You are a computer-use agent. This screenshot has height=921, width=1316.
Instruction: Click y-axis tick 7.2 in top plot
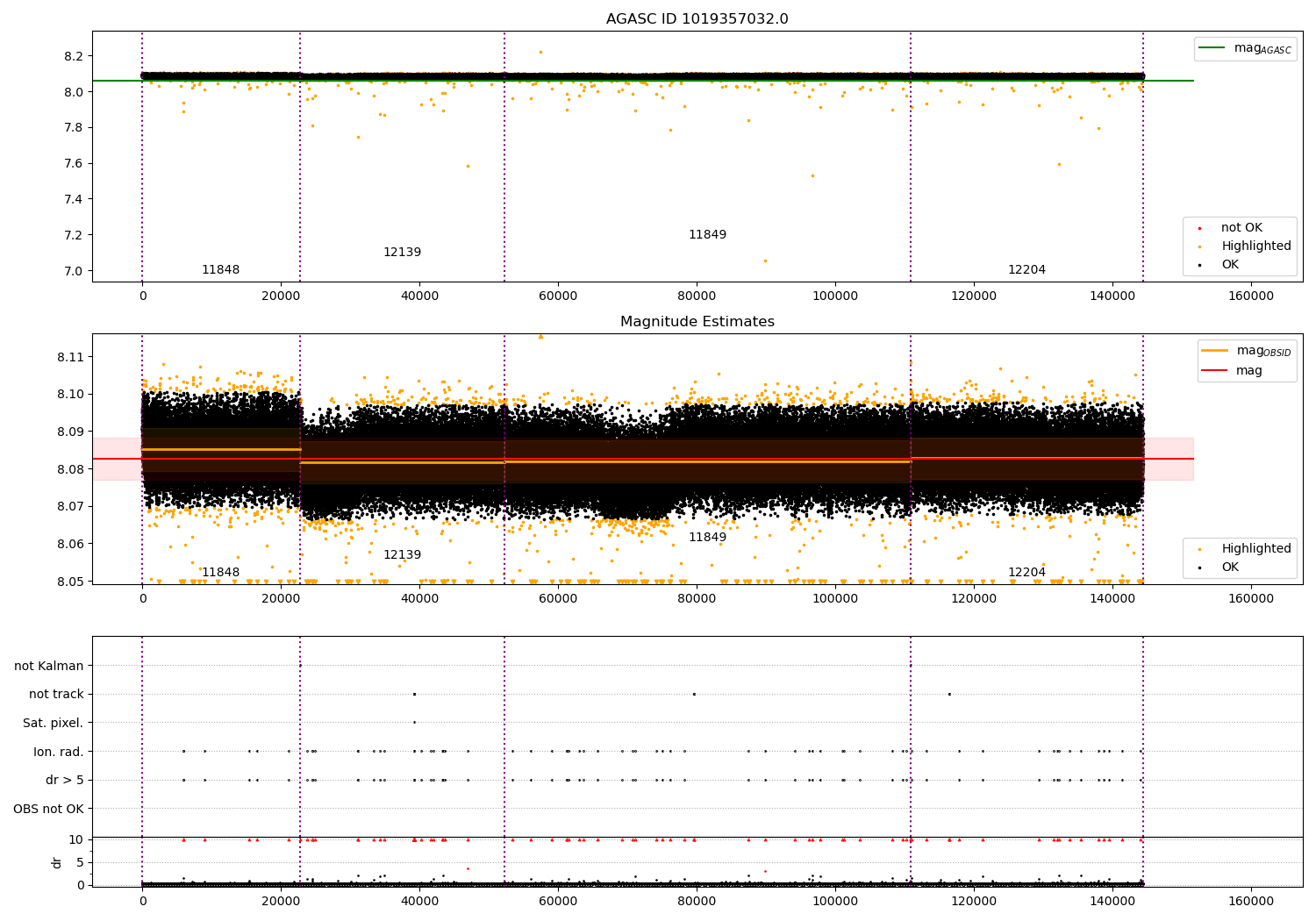(x=74, y=236)
